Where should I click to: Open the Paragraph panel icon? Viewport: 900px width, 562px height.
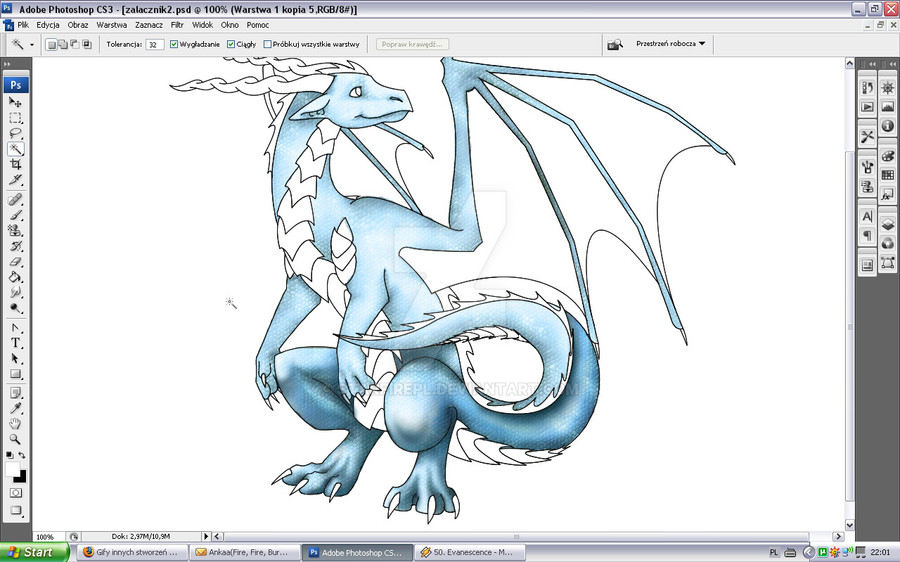(867, 235)
